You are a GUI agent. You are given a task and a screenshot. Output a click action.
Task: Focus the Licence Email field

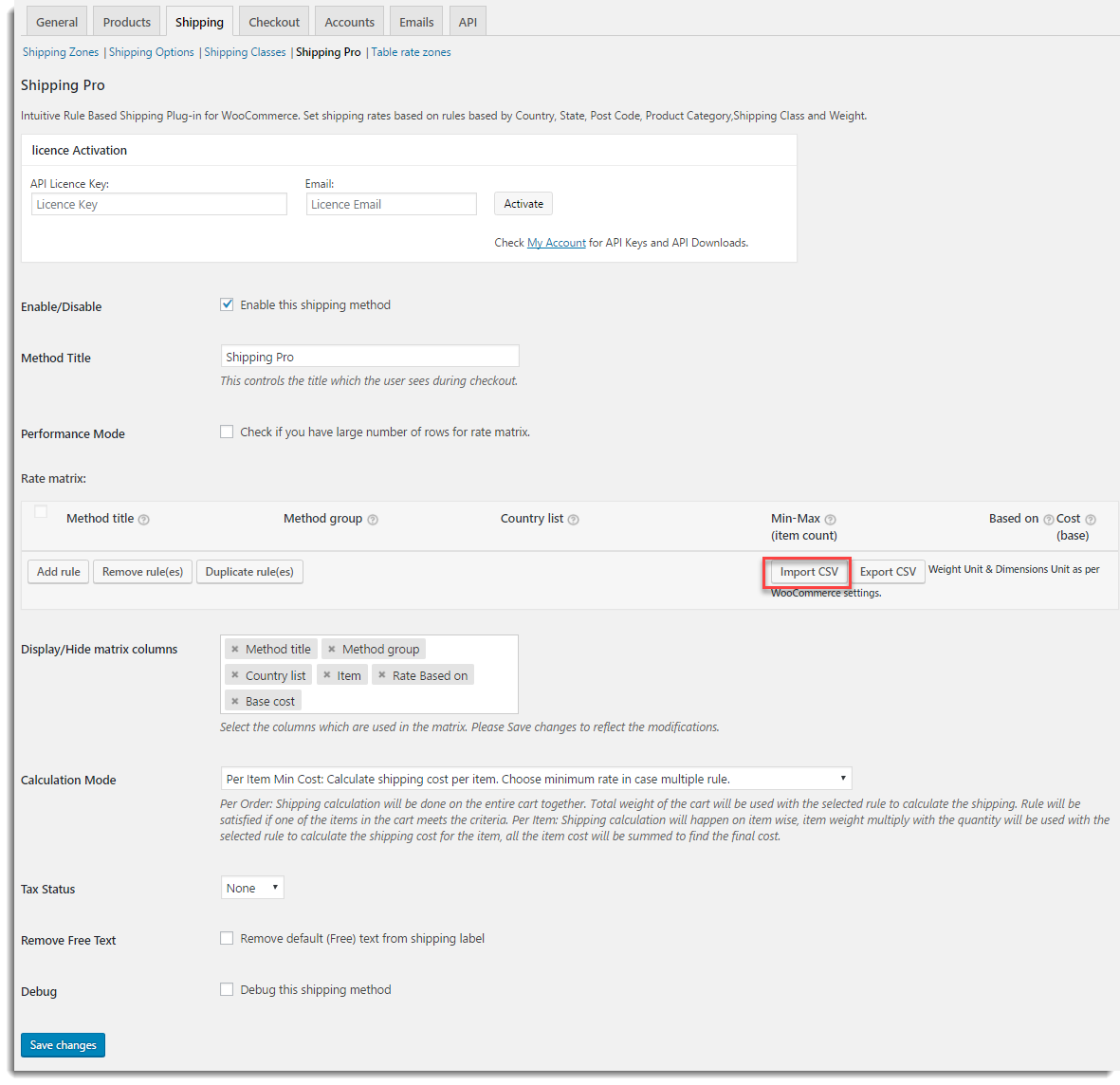392,204
